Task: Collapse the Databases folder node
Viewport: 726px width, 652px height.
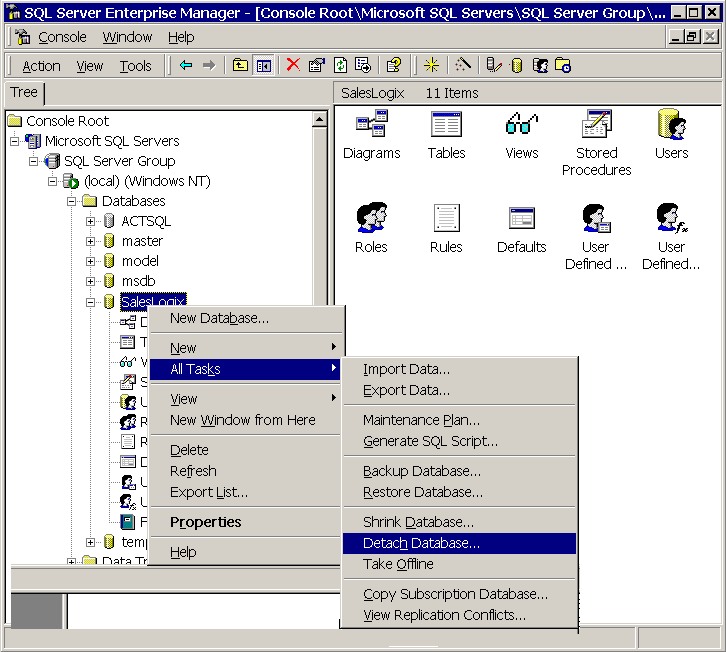Action: click(x=71, y=201)
